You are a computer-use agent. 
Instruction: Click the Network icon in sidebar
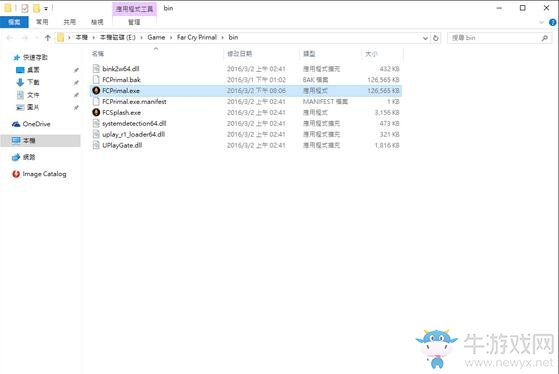pyautogui.click(x=16, y=157)
